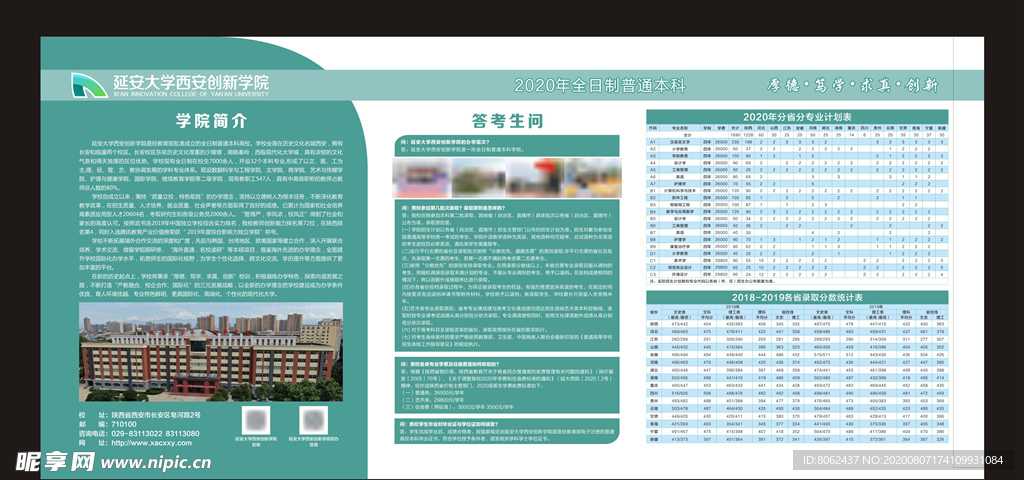Screen dimensions: 1024x480
Task: Click the 2020年全日制普通本科 banner heading
Action: [599, 85]
